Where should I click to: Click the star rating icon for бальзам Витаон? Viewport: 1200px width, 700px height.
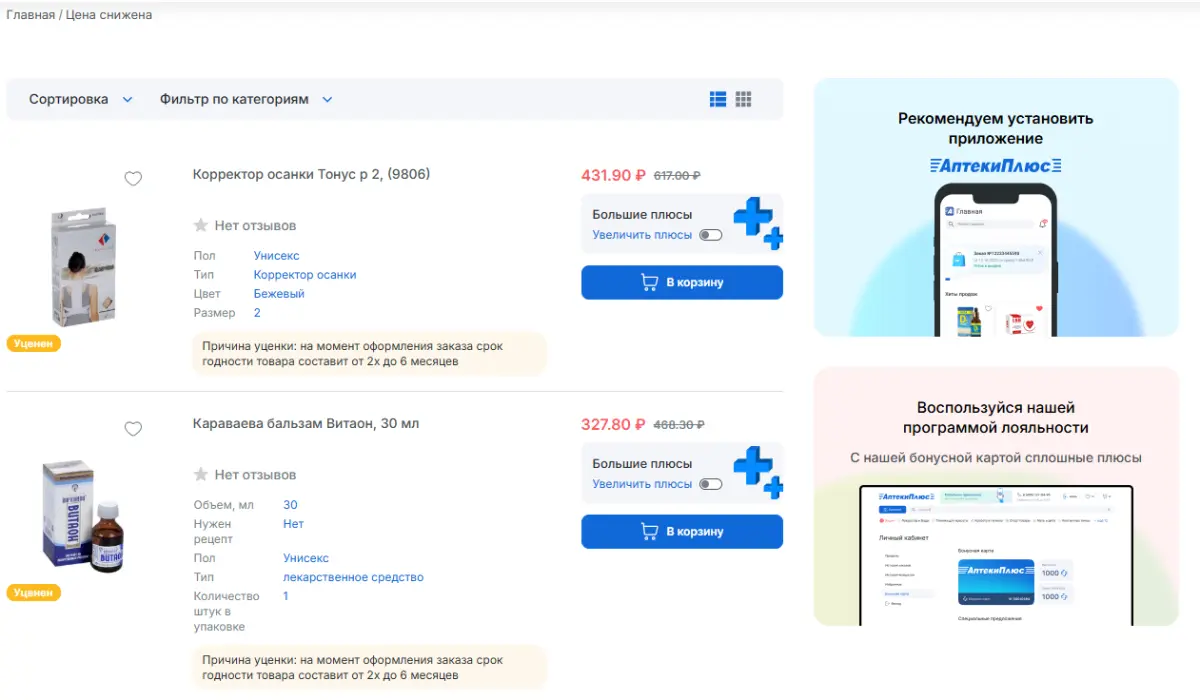click(201, 474)
